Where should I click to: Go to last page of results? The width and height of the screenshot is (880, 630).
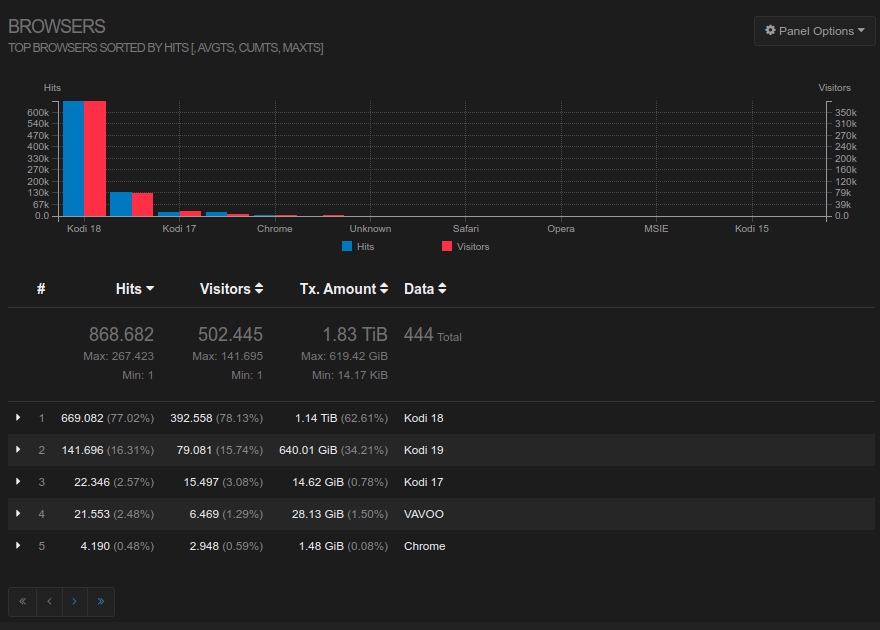point(101,601)
